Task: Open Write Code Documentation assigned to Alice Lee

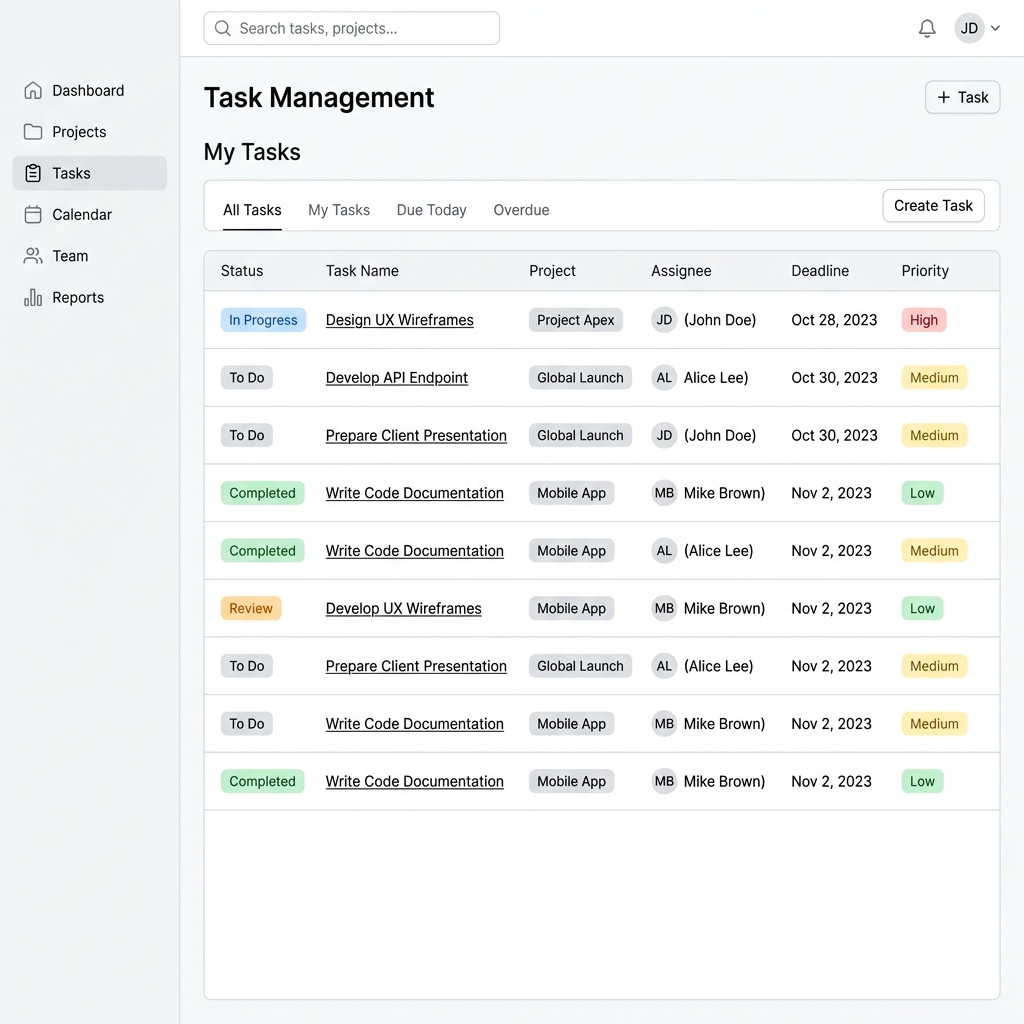Action: [415, 551]
